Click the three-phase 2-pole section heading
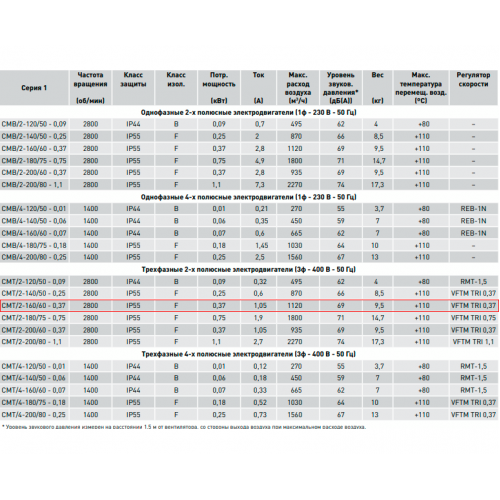This screenshot has height=500, width=500. point(249,269)
